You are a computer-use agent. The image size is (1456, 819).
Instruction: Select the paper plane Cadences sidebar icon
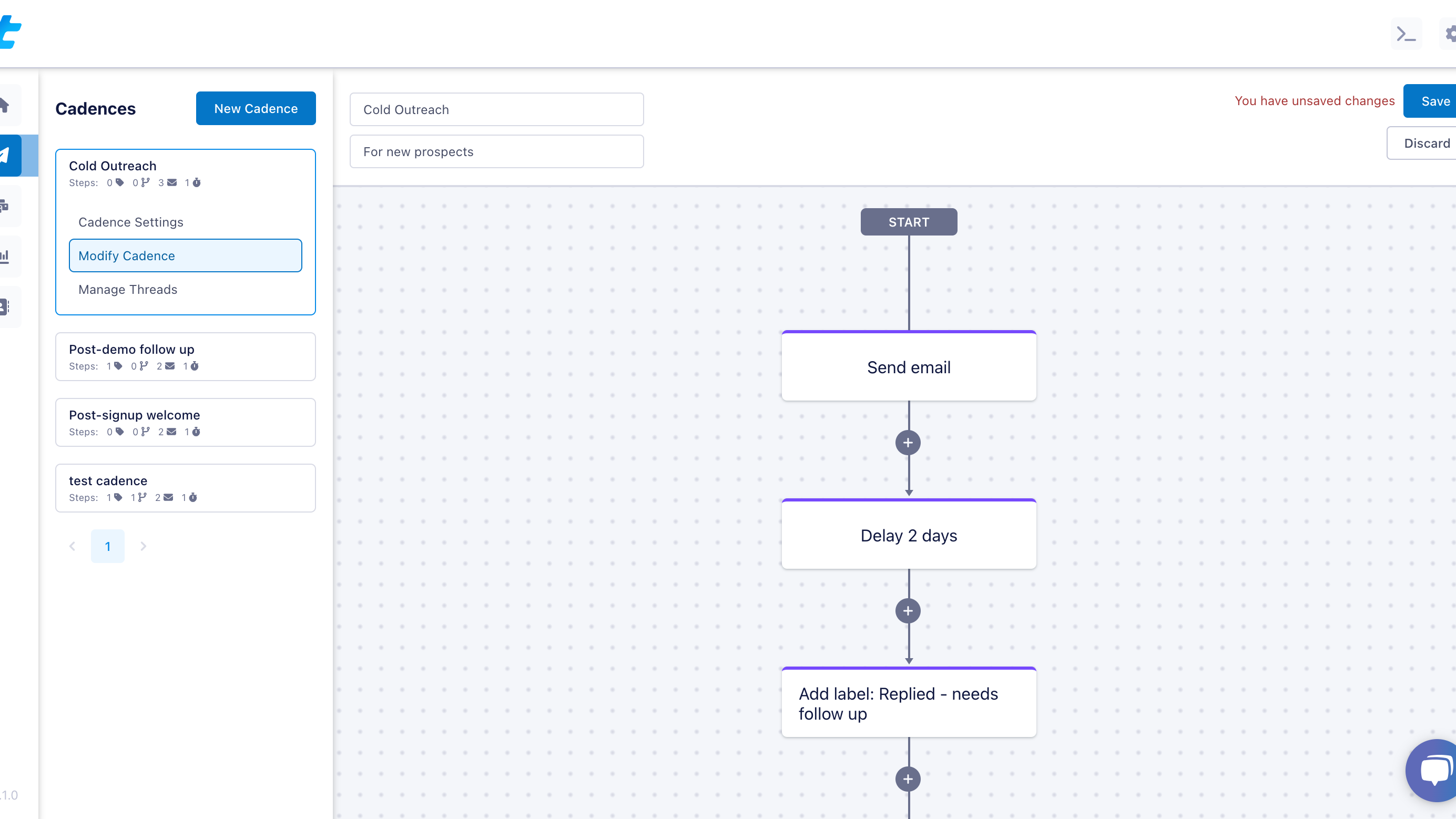click(x=5, y=156)
